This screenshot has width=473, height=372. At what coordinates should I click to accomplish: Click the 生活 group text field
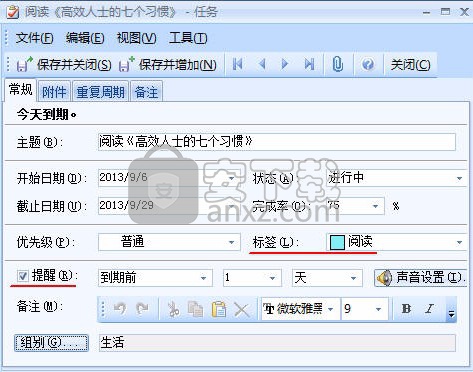pyautogui.click(x=277, y=343)
